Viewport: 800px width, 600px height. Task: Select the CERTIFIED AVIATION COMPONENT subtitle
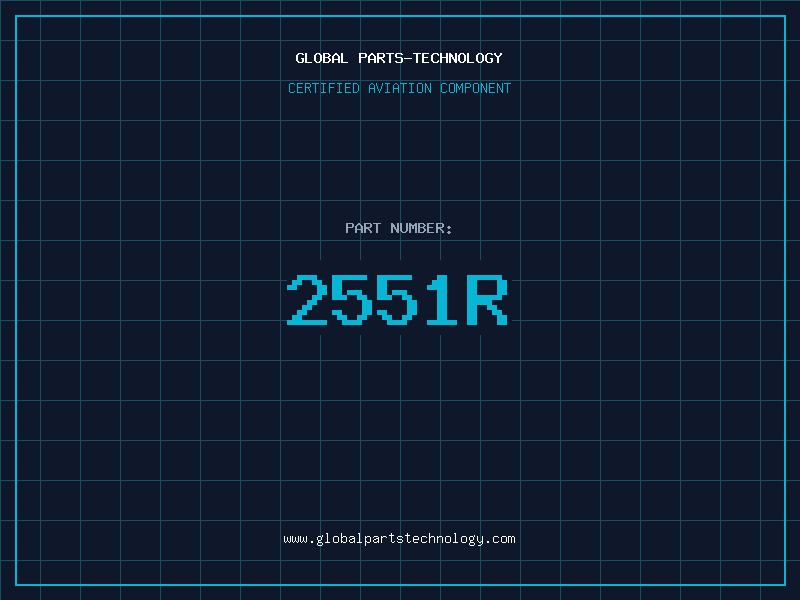(x=399, y=88)
